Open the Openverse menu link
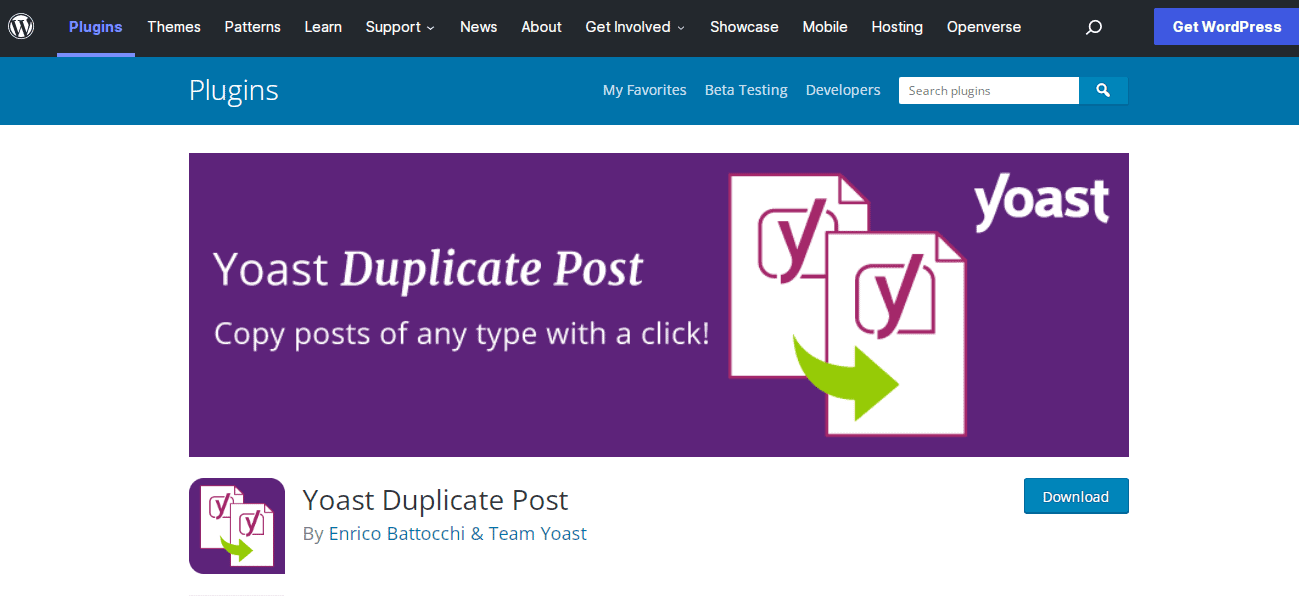Screen dimensions: 1299x596 pyautogui.click(x=984, y=27)
